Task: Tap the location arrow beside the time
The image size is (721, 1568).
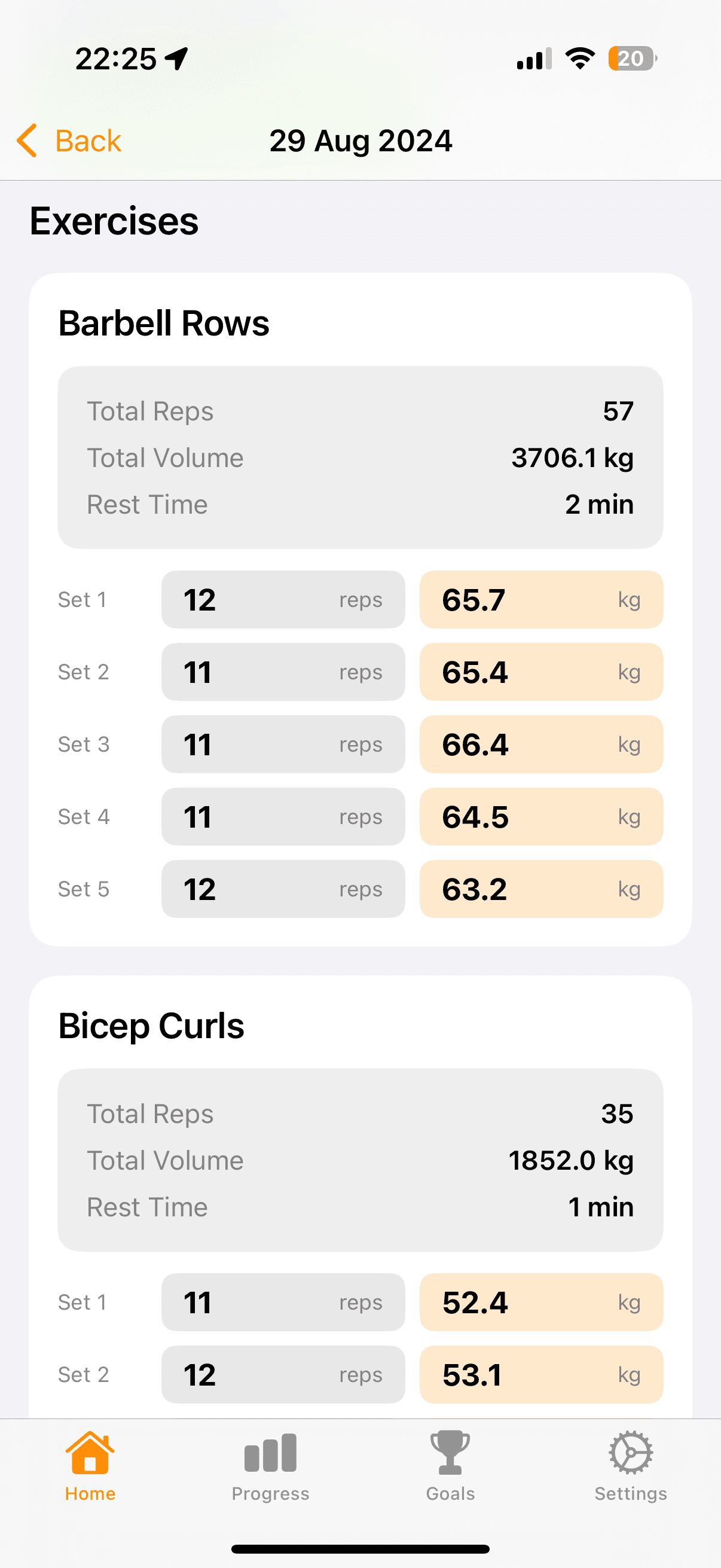Action: (177, 59)
